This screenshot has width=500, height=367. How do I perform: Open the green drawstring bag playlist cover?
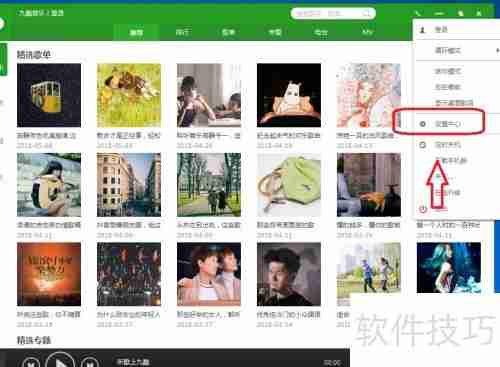289,185
